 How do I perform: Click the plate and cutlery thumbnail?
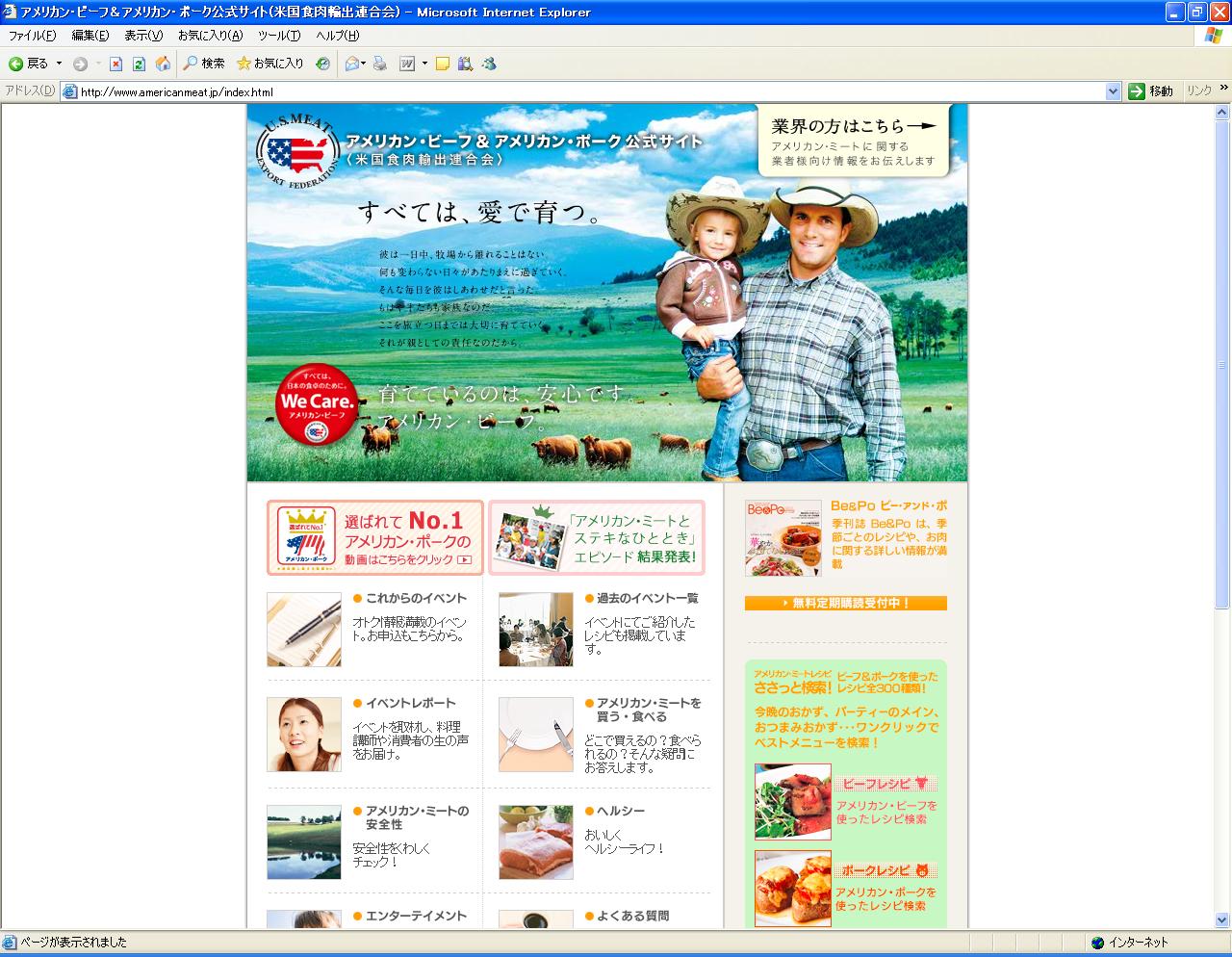point(536,735)
